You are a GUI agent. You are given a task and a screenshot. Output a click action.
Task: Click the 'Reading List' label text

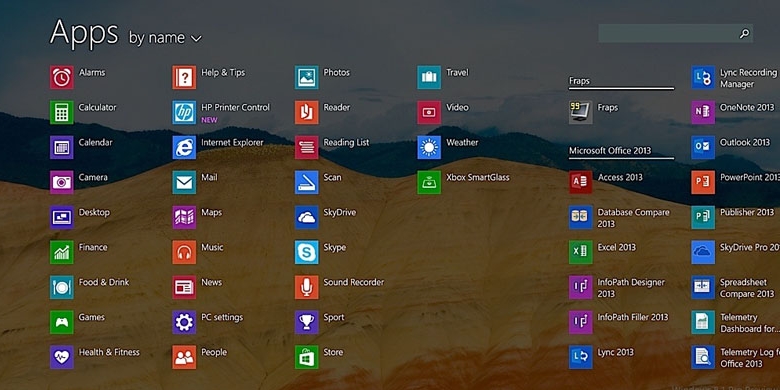tap(346, 143)
